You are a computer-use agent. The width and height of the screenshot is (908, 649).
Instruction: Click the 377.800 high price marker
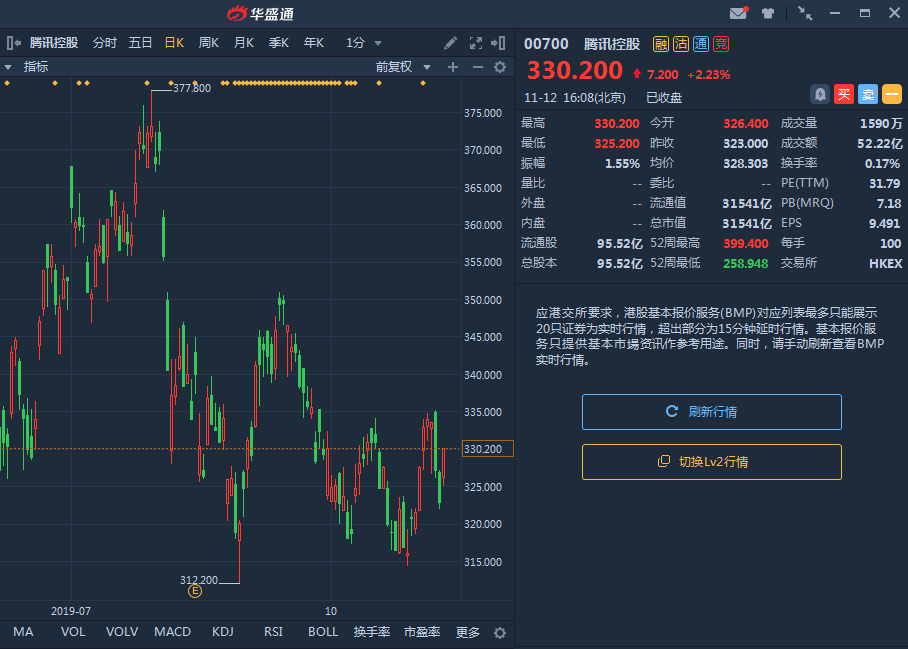pyautogui.click(x=192, y=89)
